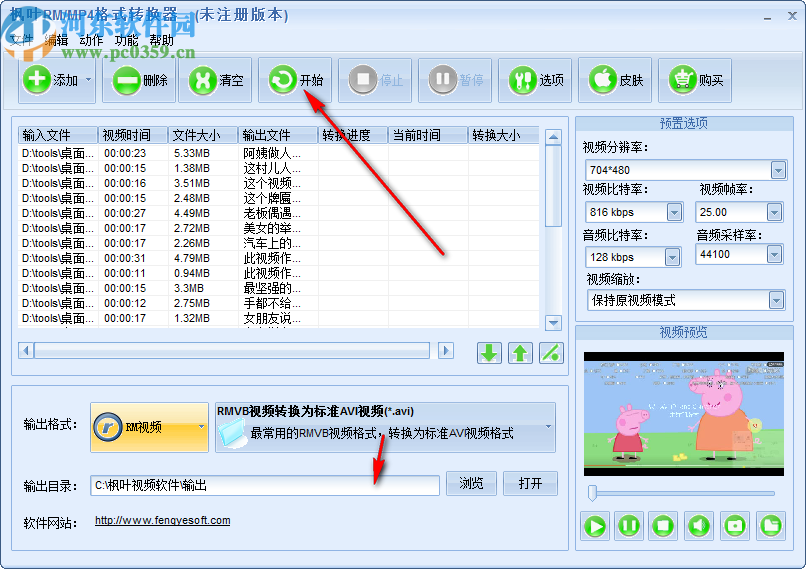Click the video preview seek slider handle

coord(592,493)
